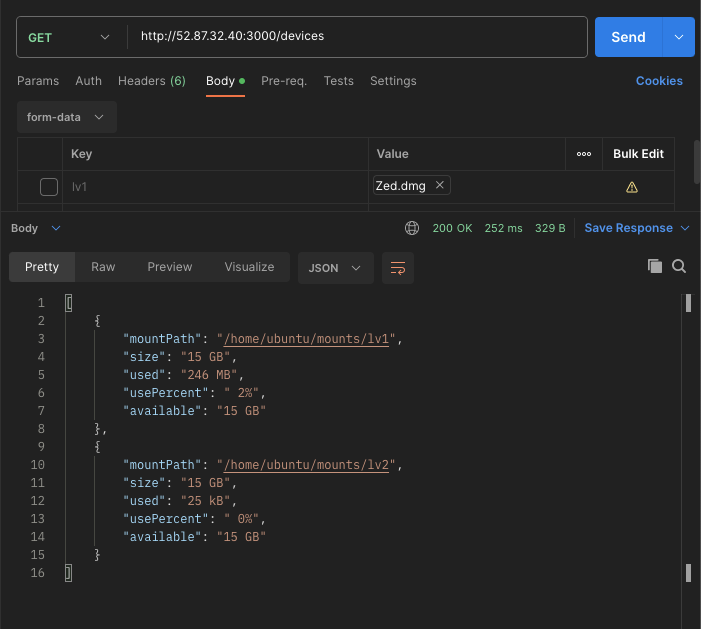Remove Zed.dmg file with the X icon
701x629 pixels.
click(x=439, y=185)
